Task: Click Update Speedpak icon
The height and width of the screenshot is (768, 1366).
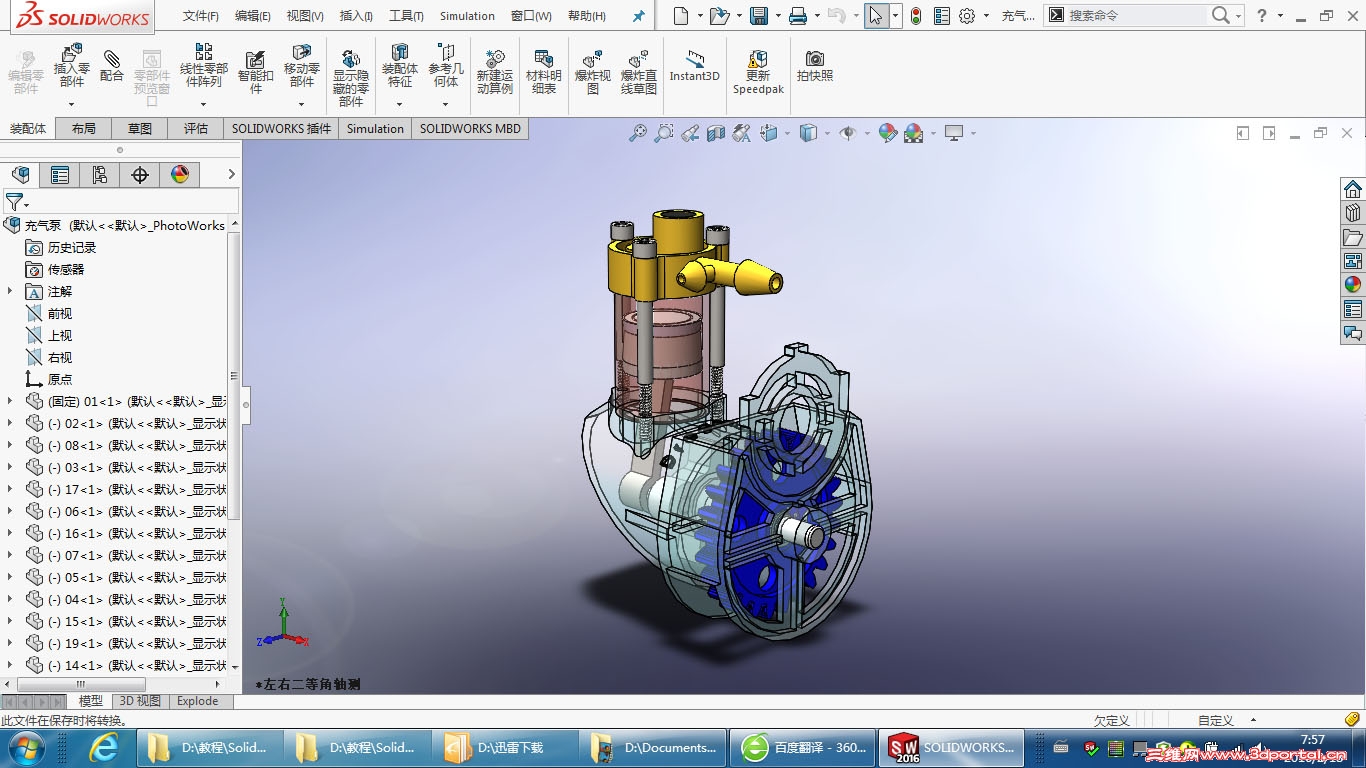Action: point(758,72)
